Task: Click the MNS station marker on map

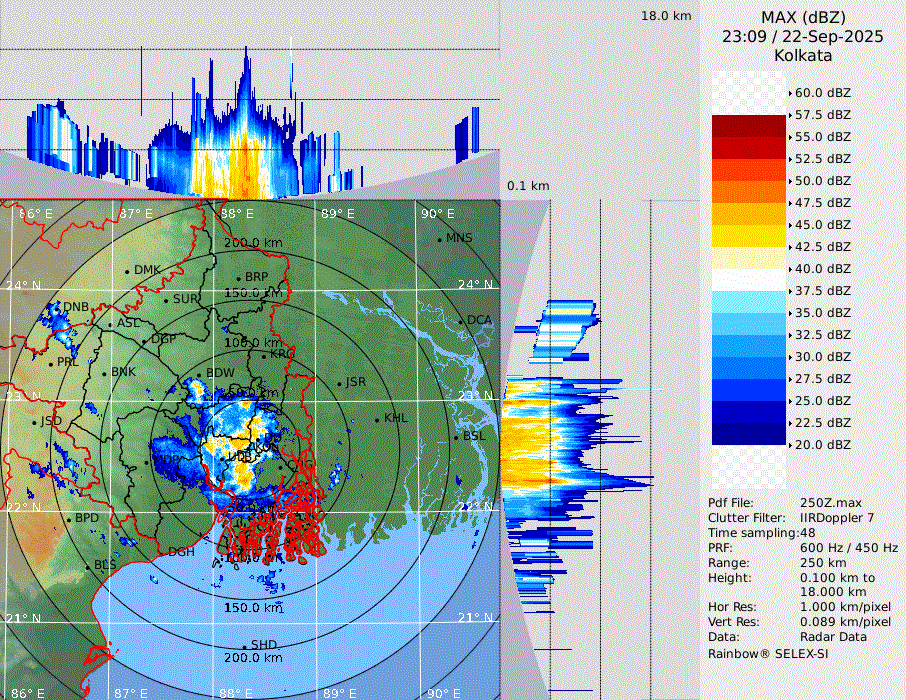Action: 439,239
